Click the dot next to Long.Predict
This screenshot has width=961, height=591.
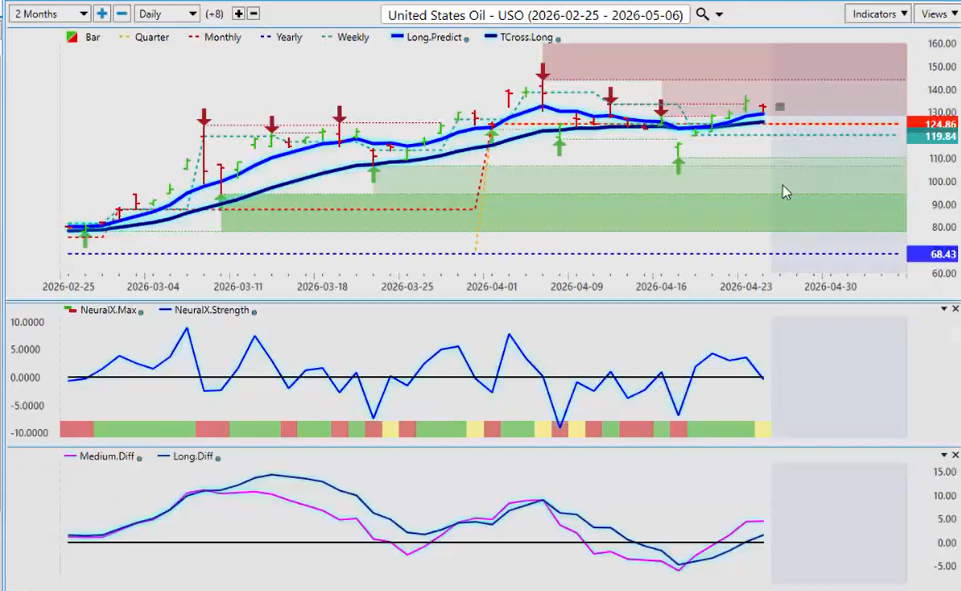[467, 39]
